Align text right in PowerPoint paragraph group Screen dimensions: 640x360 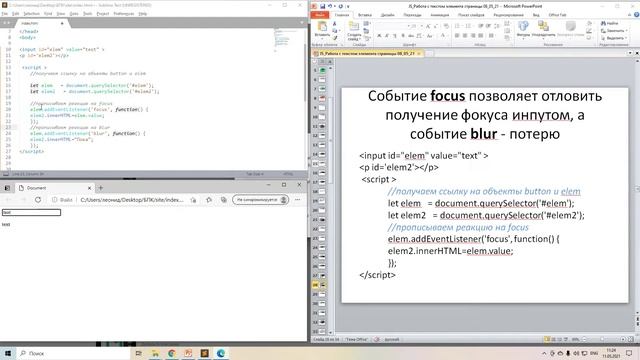[x=473, y=36]
